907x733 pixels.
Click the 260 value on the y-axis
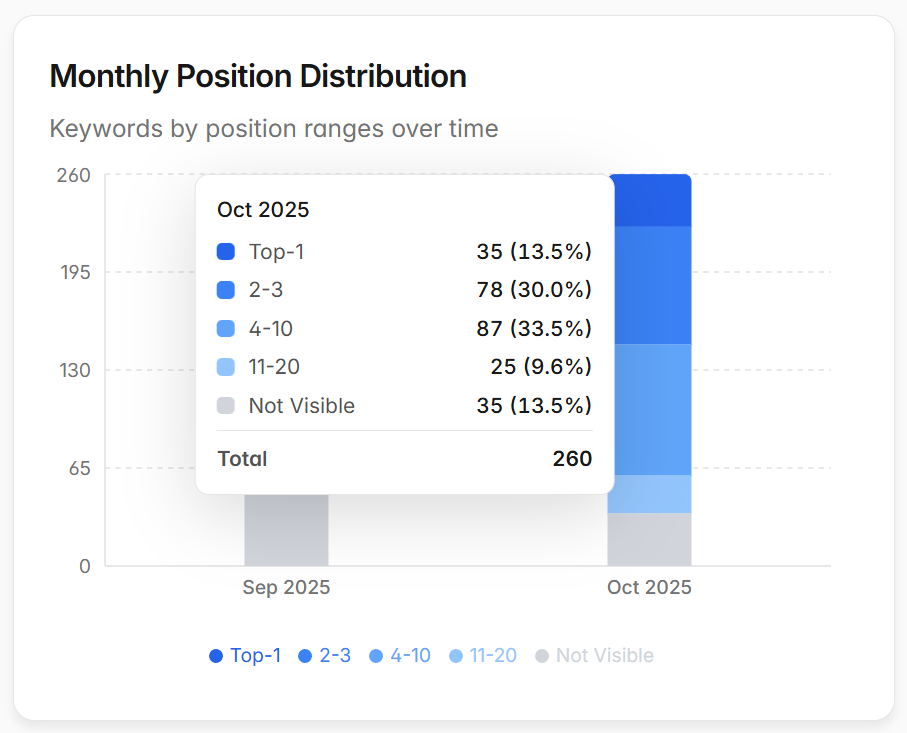coord(71,175)
